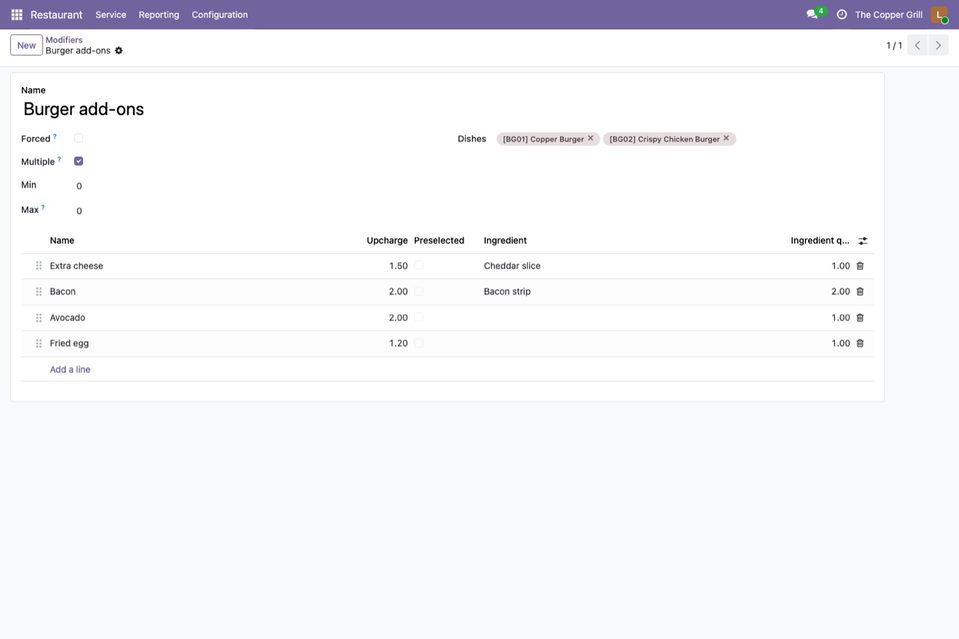The image size is (959, 639).
Task: Toggle Preselected for Extra cheese
Action: tap(418, 265)
